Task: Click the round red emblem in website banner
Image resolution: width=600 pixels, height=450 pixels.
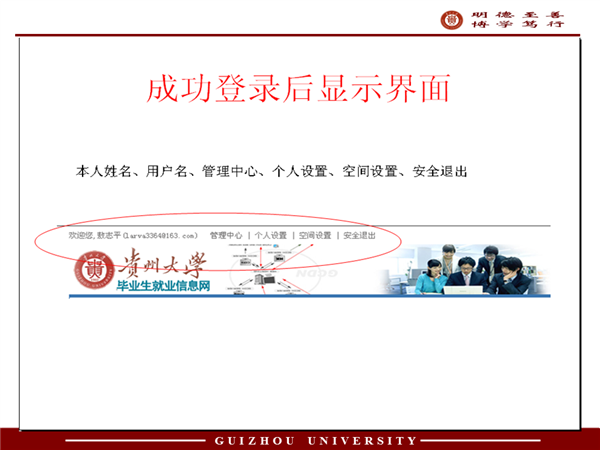Action: click(90, 269)
